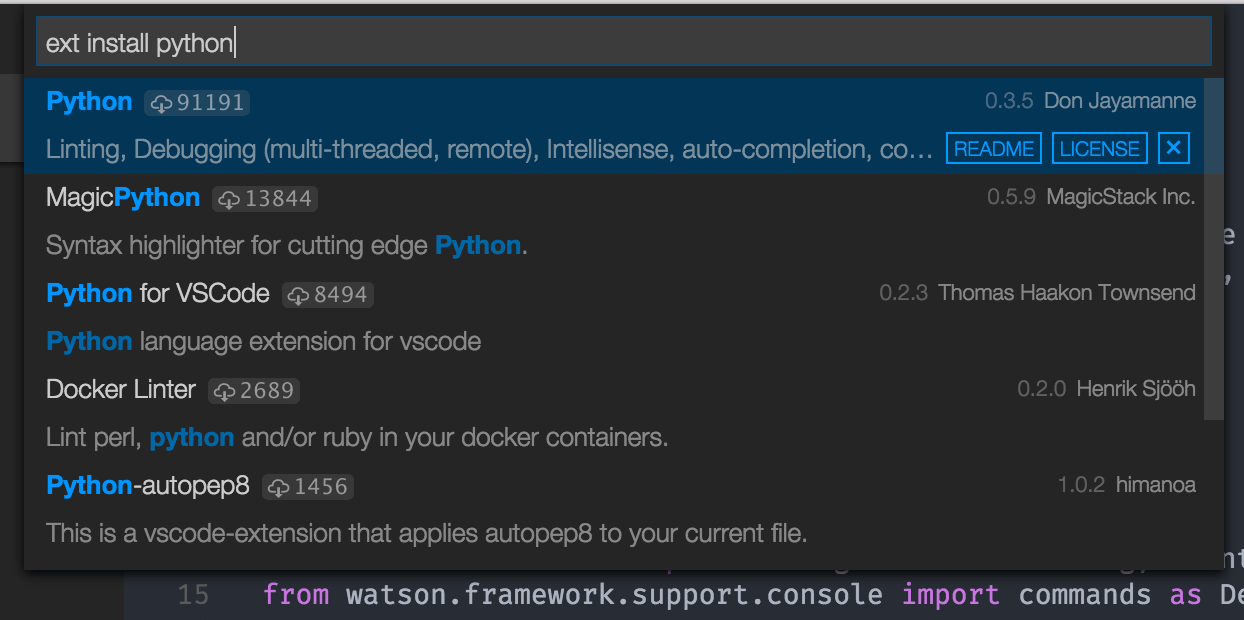View the LICENSE of the Python extension
Image resolution: width=1244 pixels, height=620 pixels.
(x=1099, y=149)
